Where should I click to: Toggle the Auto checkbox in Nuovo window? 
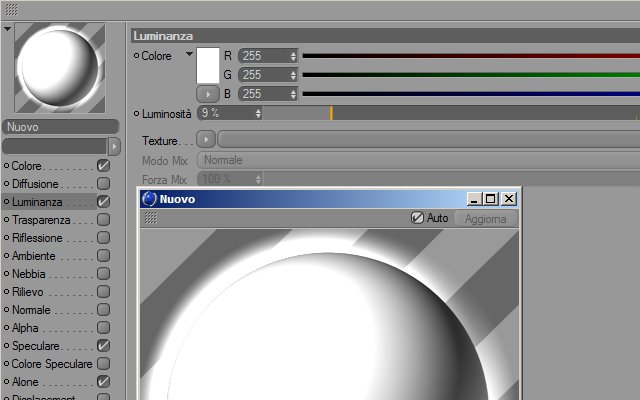pos(417,218)
